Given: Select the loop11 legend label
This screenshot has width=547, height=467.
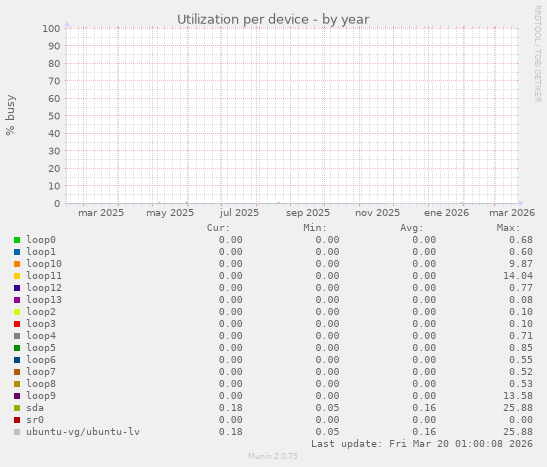Looking at the screenshot, I should (x=44, y=276).
